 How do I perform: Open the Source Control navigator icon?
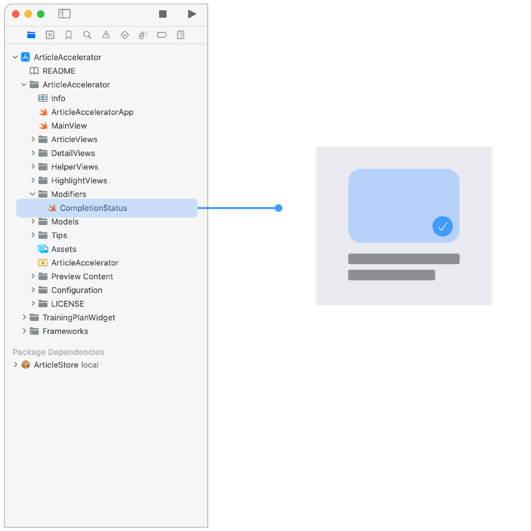click(50, 35)
